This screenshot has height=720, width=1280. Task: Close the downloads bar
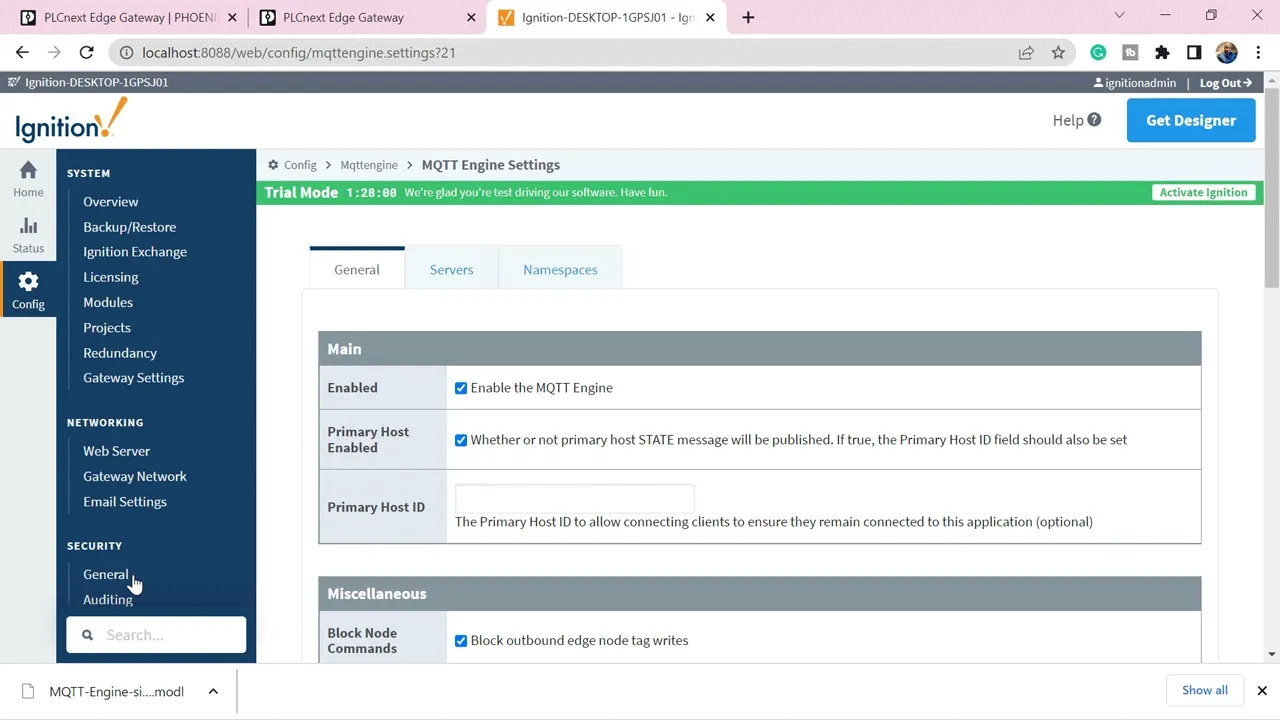point(1262,690)
